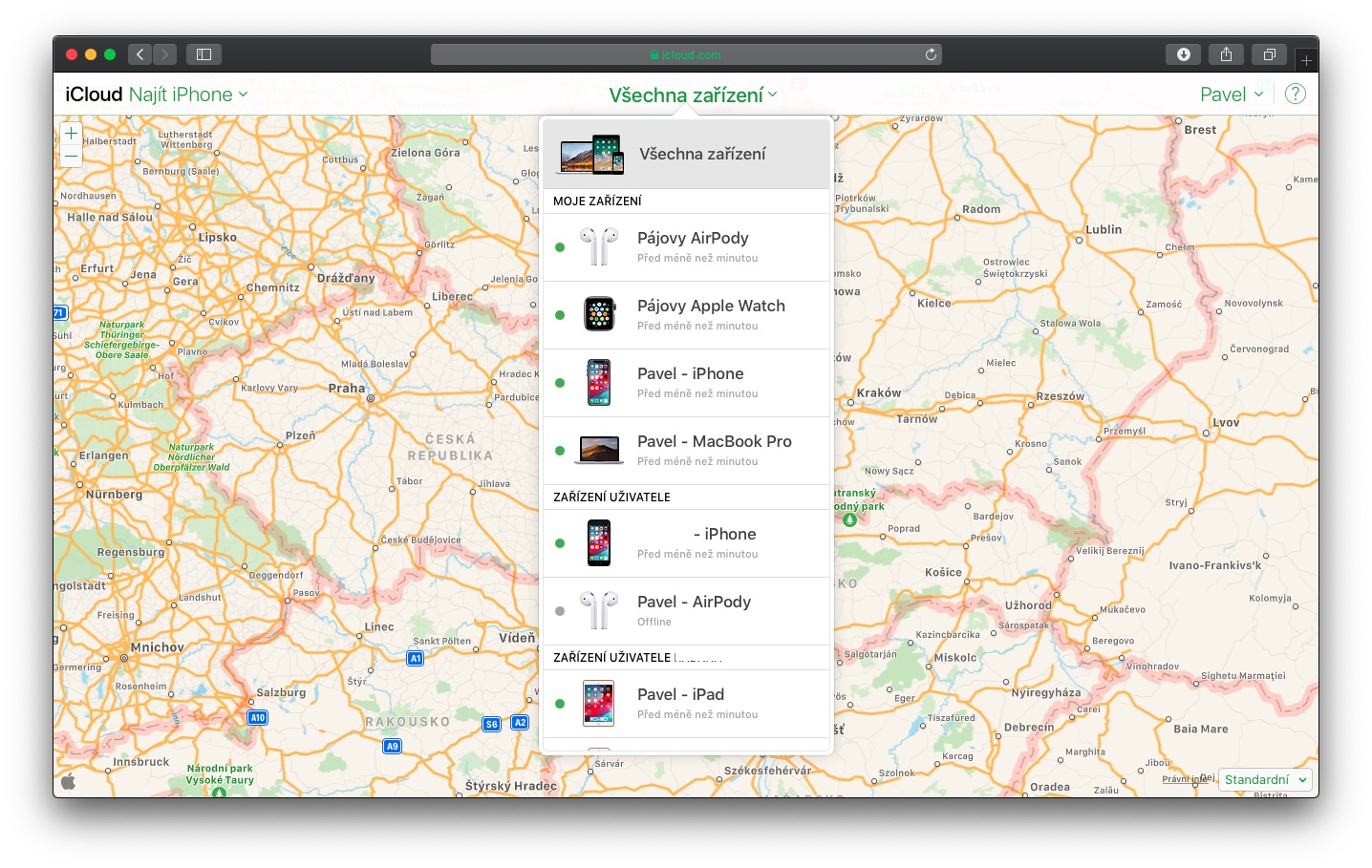Image resolution: width=1372 pixels, height=868 pixels.
Task: Click the all-devices group icon
Action: [592, 154]
